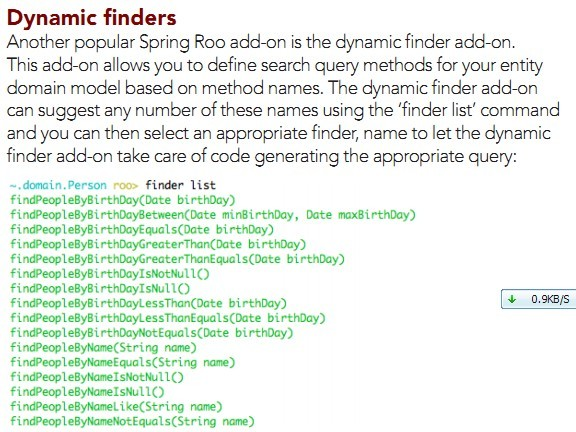Click the roo> prompt
Image resolution: width=576 pixels, height=432 pixels.
point(126,185)
